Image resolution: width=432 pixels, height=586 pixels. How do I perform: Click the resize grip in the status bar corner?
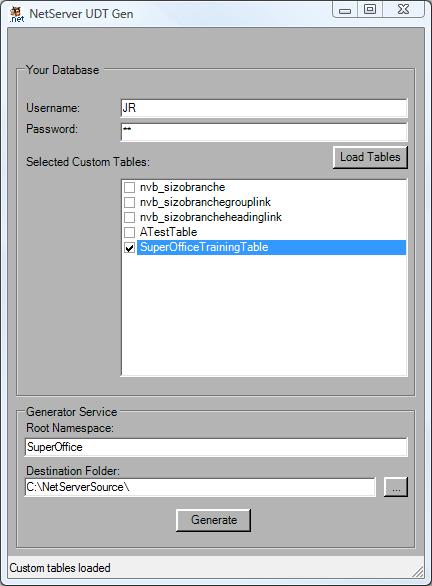click(417, 571)
